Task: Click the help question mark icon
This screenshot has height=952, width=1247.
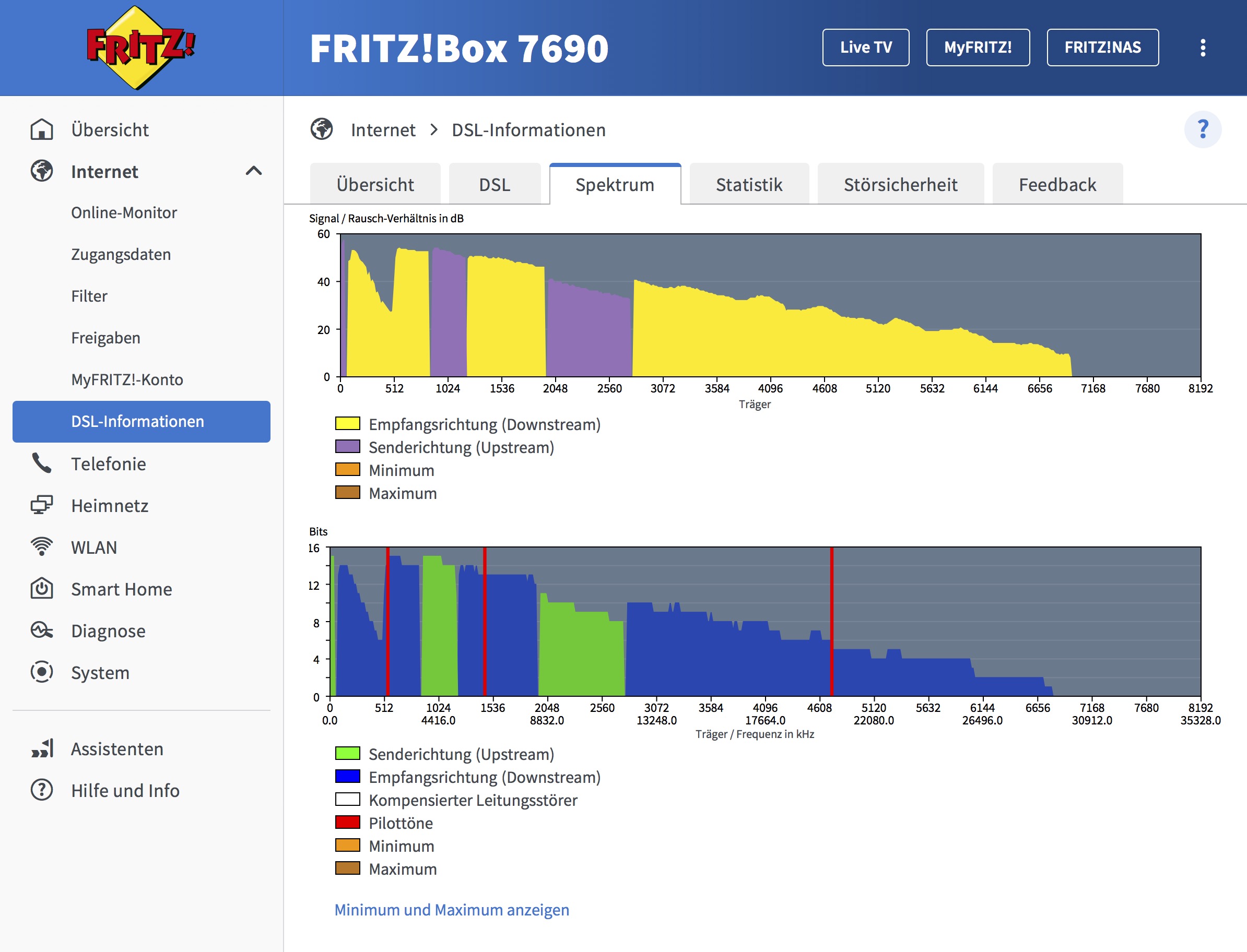Action: [x=1202, y=130]
